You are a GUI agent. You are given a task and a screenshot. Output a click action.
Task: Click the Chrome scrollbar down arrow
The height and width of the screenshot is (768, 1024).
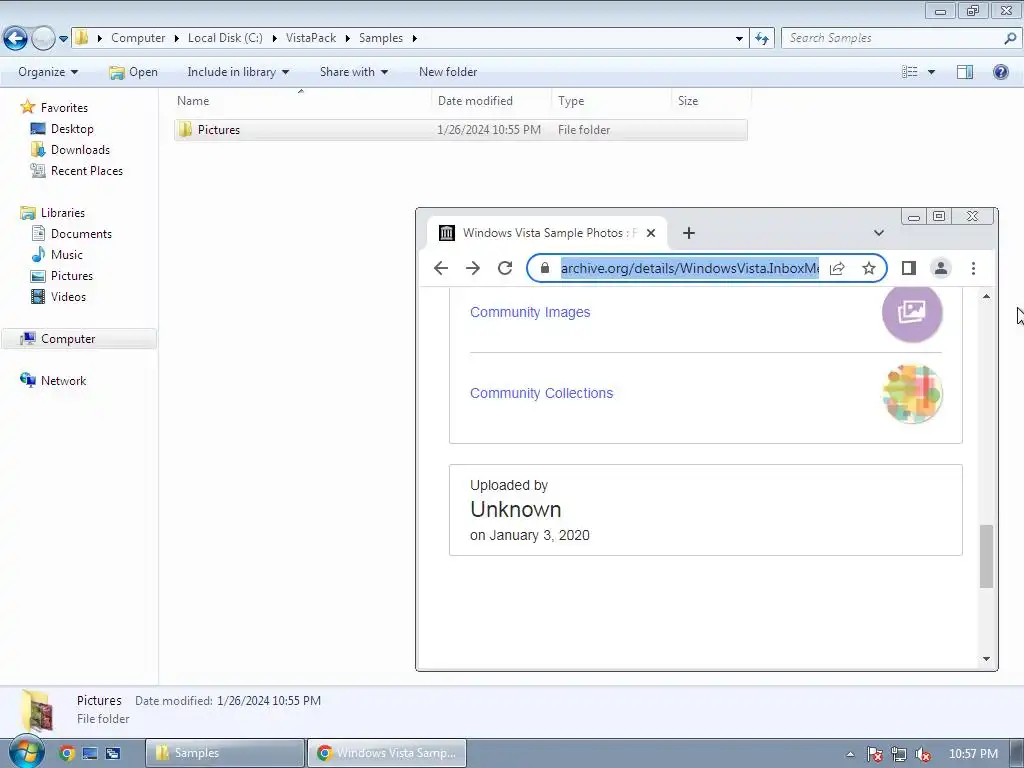986,659
